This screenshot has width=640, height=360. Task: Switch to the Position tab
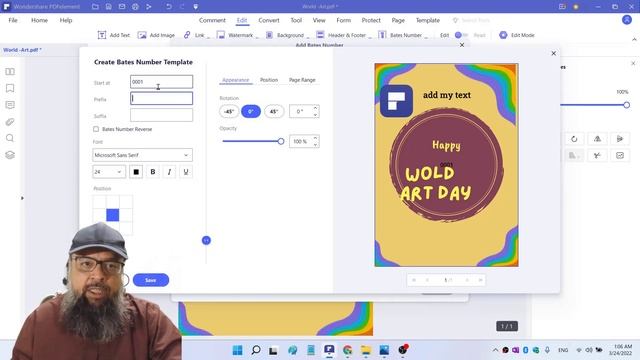tap(269, 80)
